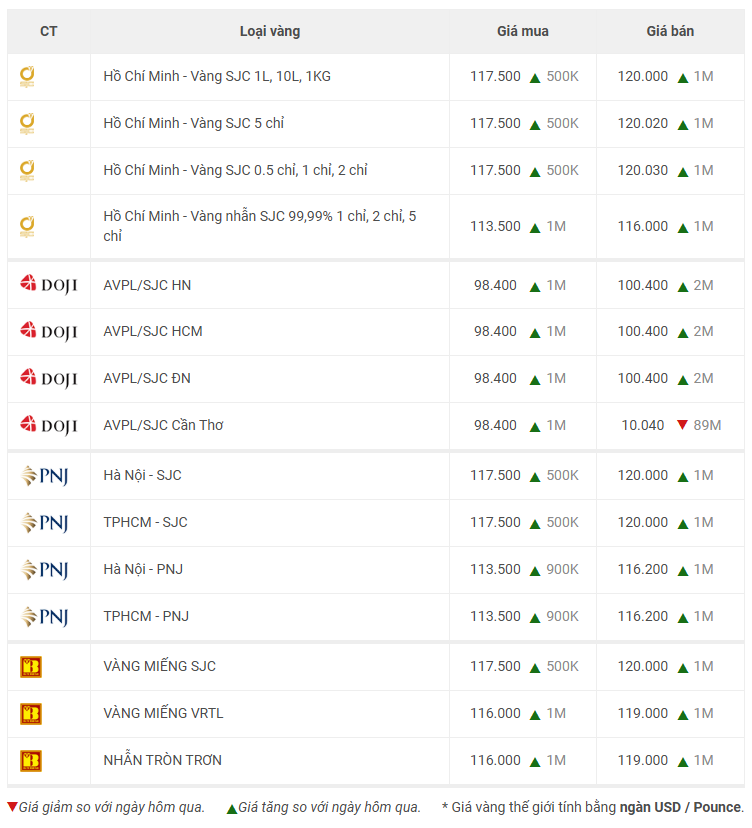Select 'Vàng SJC 0.5 chỉ, 1 chỉ, 2 chỉ' text

point(279,171)
